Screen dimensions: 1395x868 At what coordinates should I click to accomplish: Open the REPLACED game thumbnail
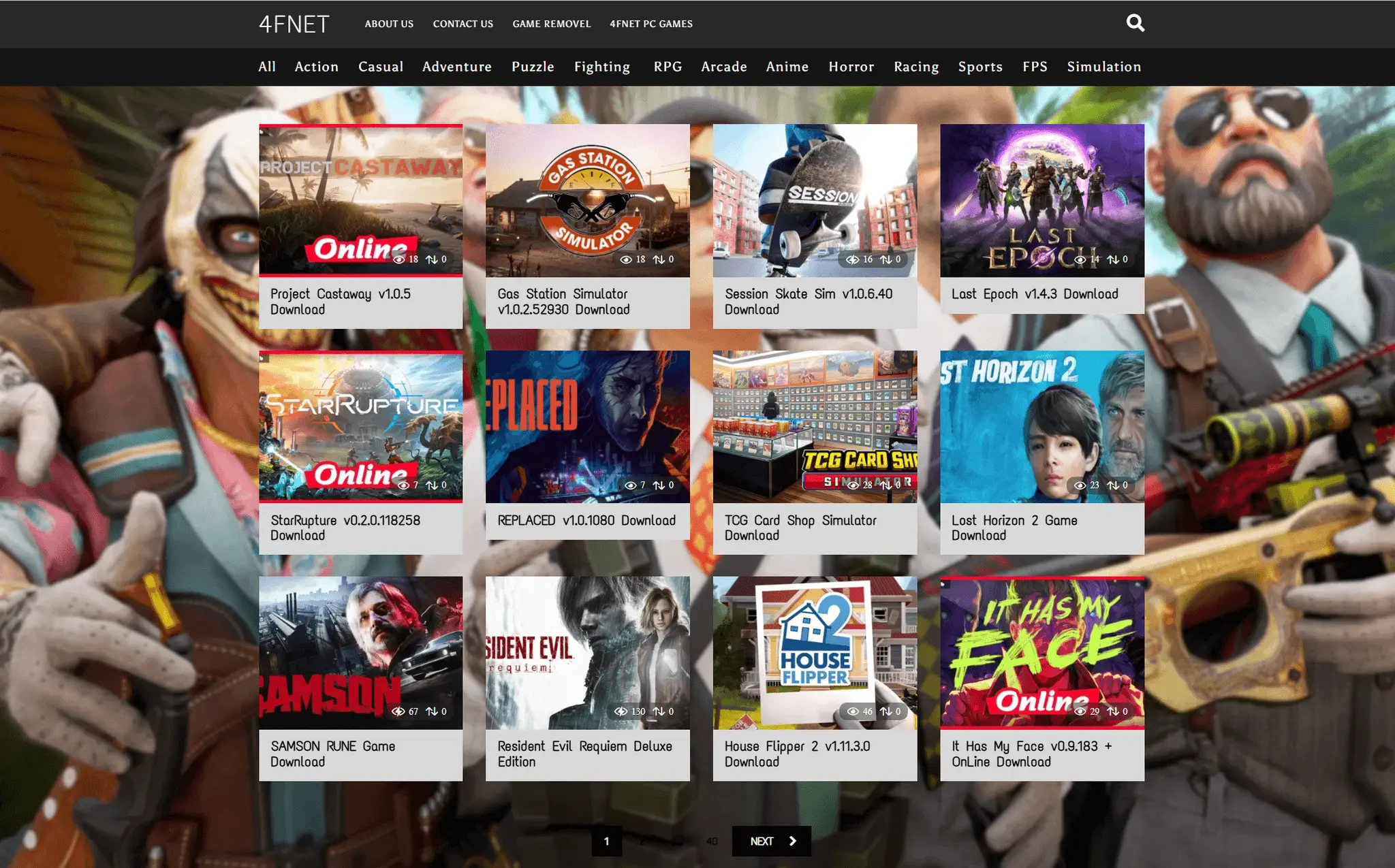(x=588, y=427)
